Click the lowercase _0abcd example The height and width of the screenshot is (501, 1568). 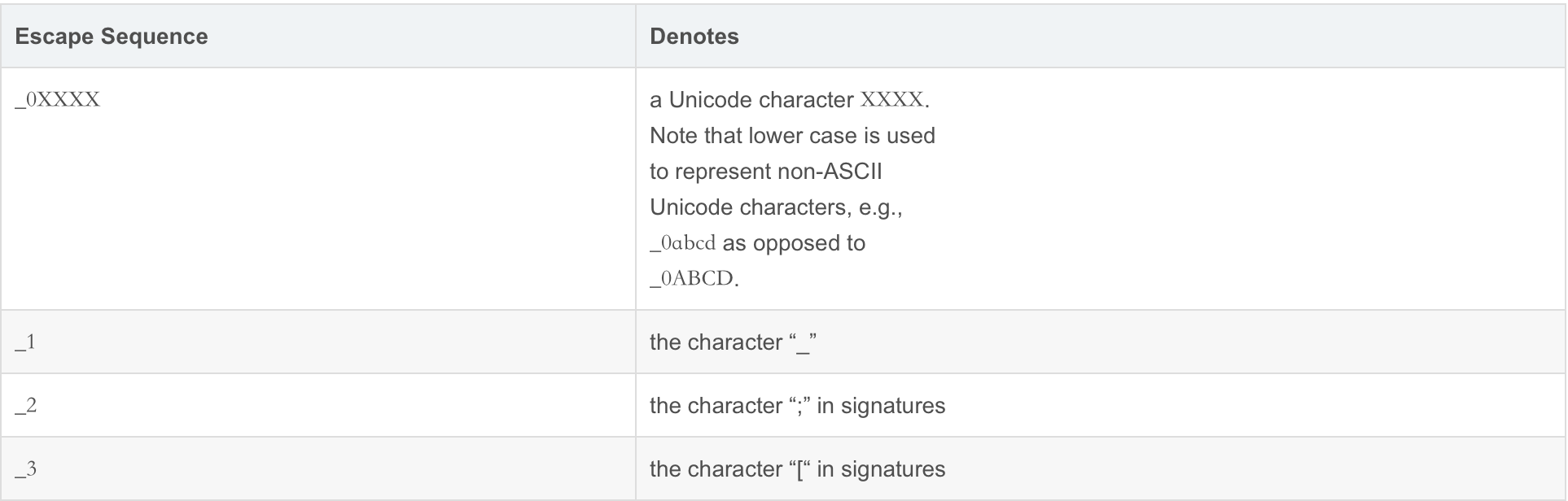(682, 243)
